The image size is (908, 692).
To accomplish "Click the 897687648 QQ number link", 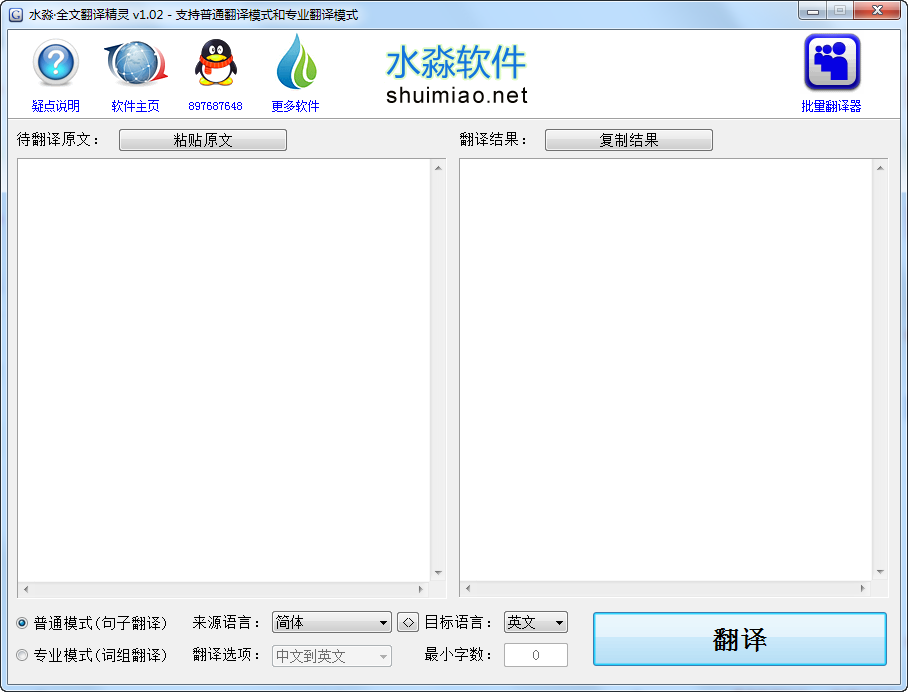I will (x=215, y=106).
